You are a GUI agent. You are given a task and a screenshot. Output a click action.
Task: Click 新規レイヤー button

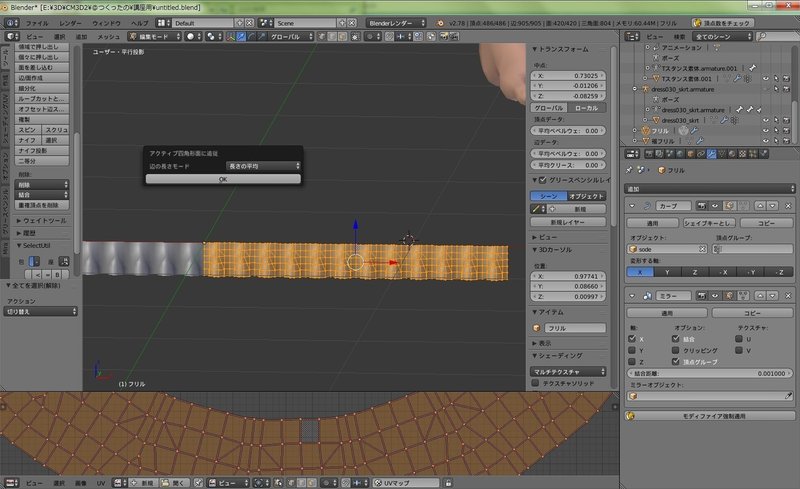568,222
